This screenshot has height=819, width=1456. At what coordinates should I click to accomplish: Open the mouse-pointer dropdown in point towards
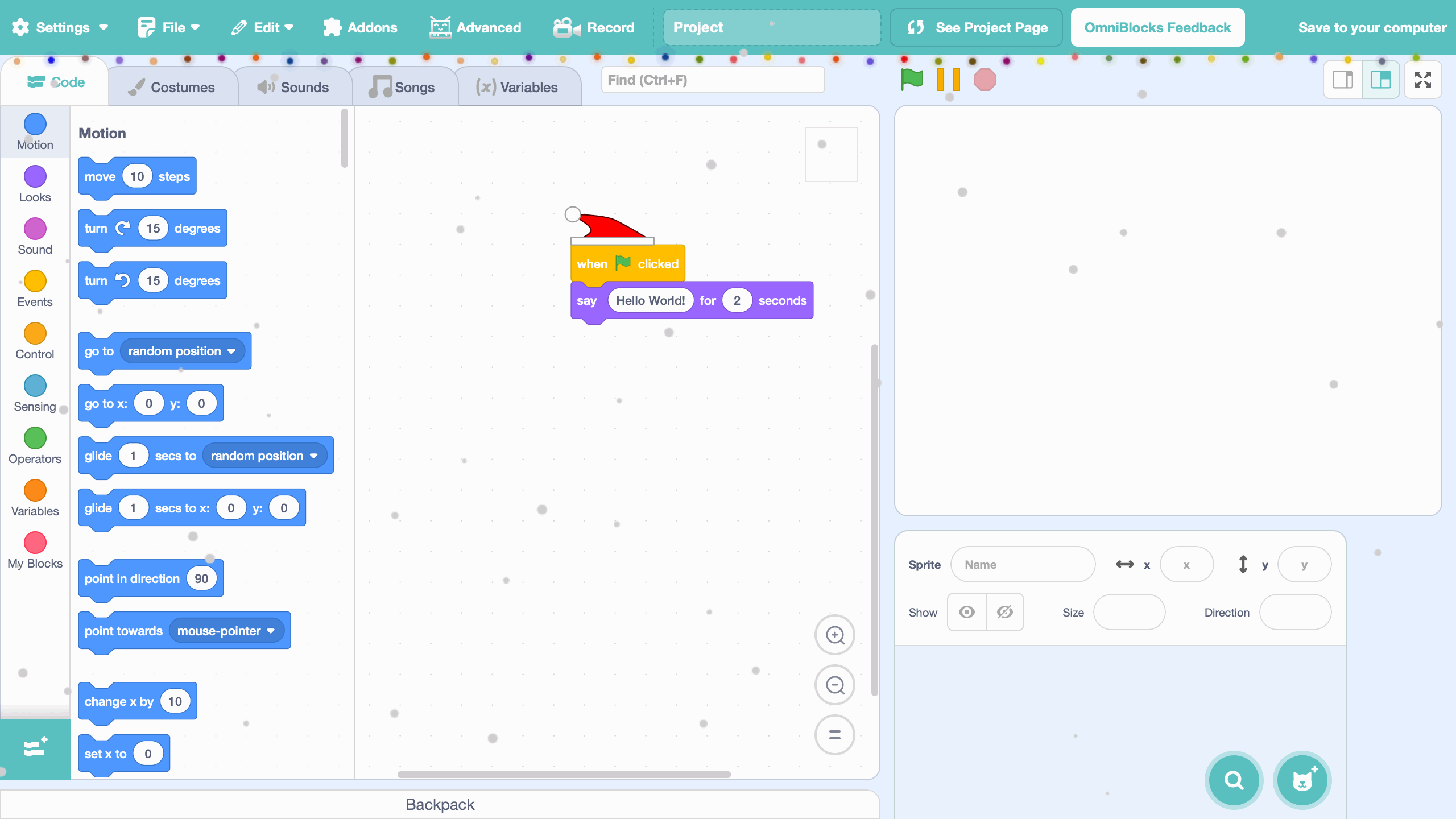(x=271, y=631)
